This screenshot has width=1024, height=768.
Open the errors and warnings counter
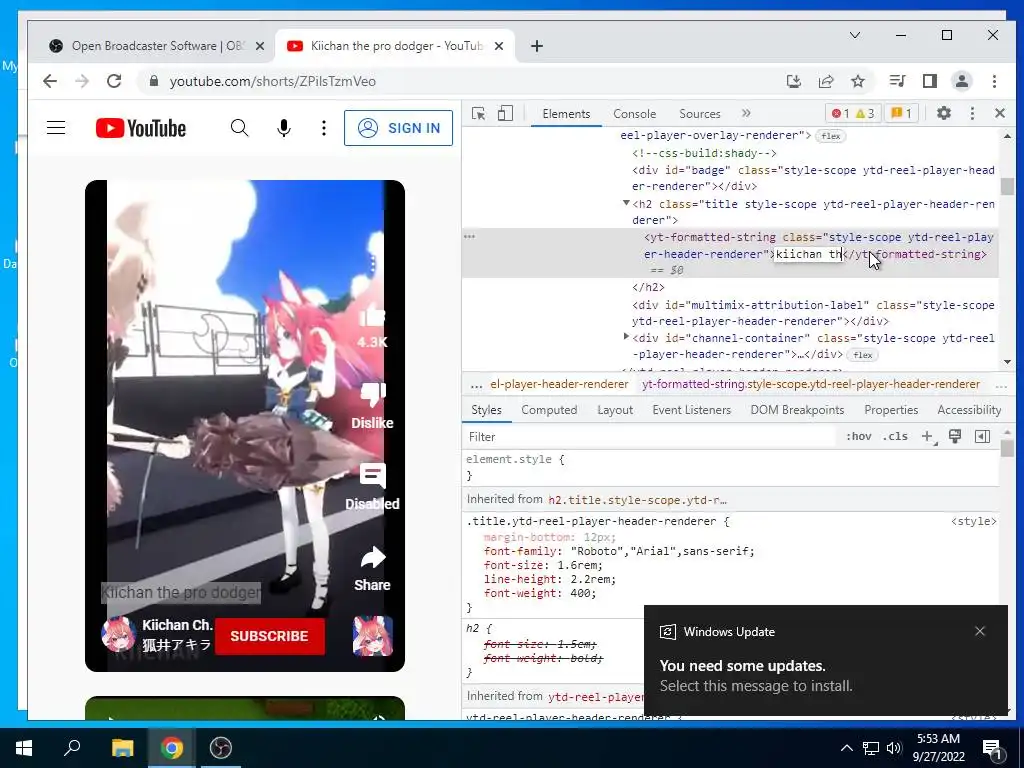pos(853,114)
